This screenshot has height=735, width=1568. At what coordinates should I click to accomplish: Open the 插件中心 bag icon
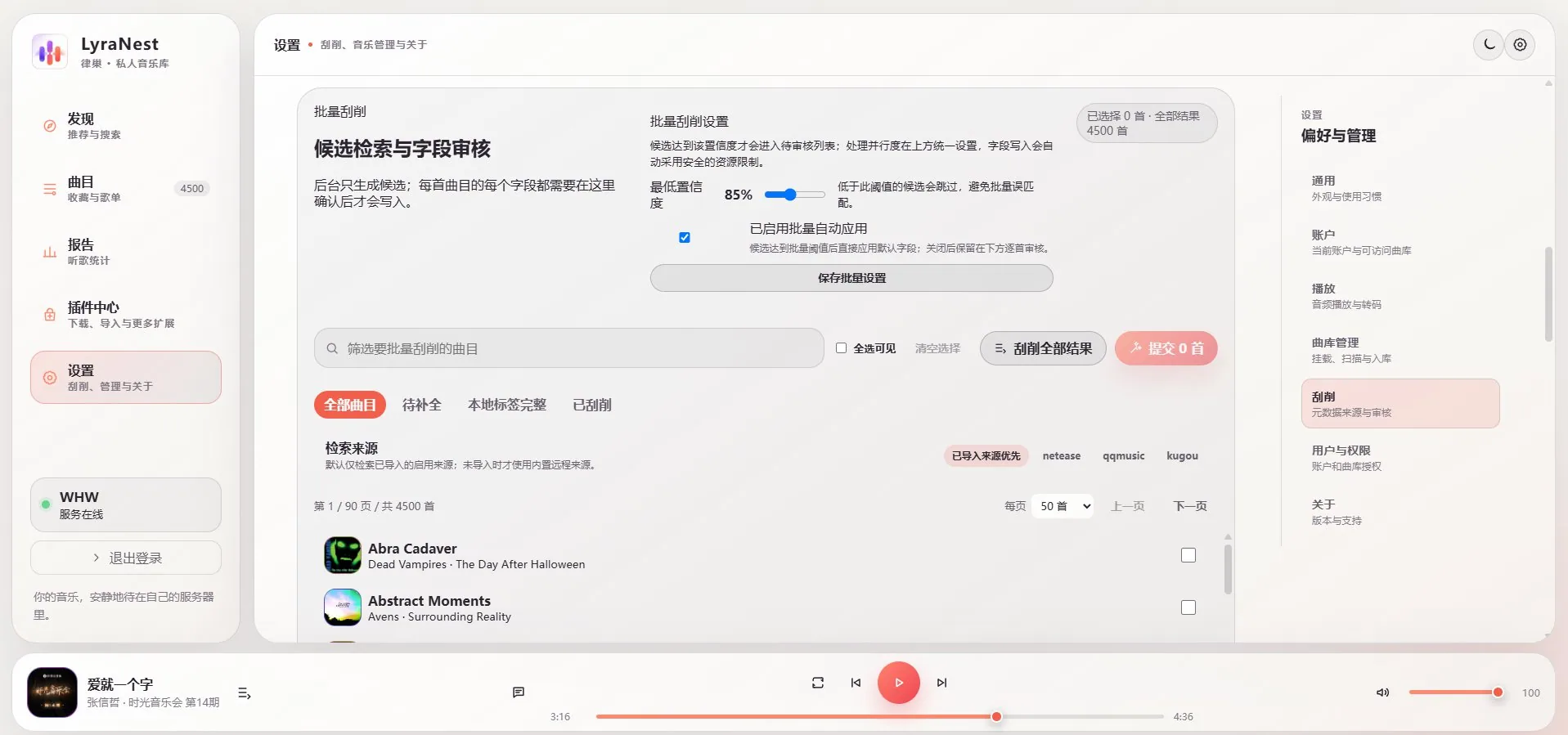click(x=50, y=315)
